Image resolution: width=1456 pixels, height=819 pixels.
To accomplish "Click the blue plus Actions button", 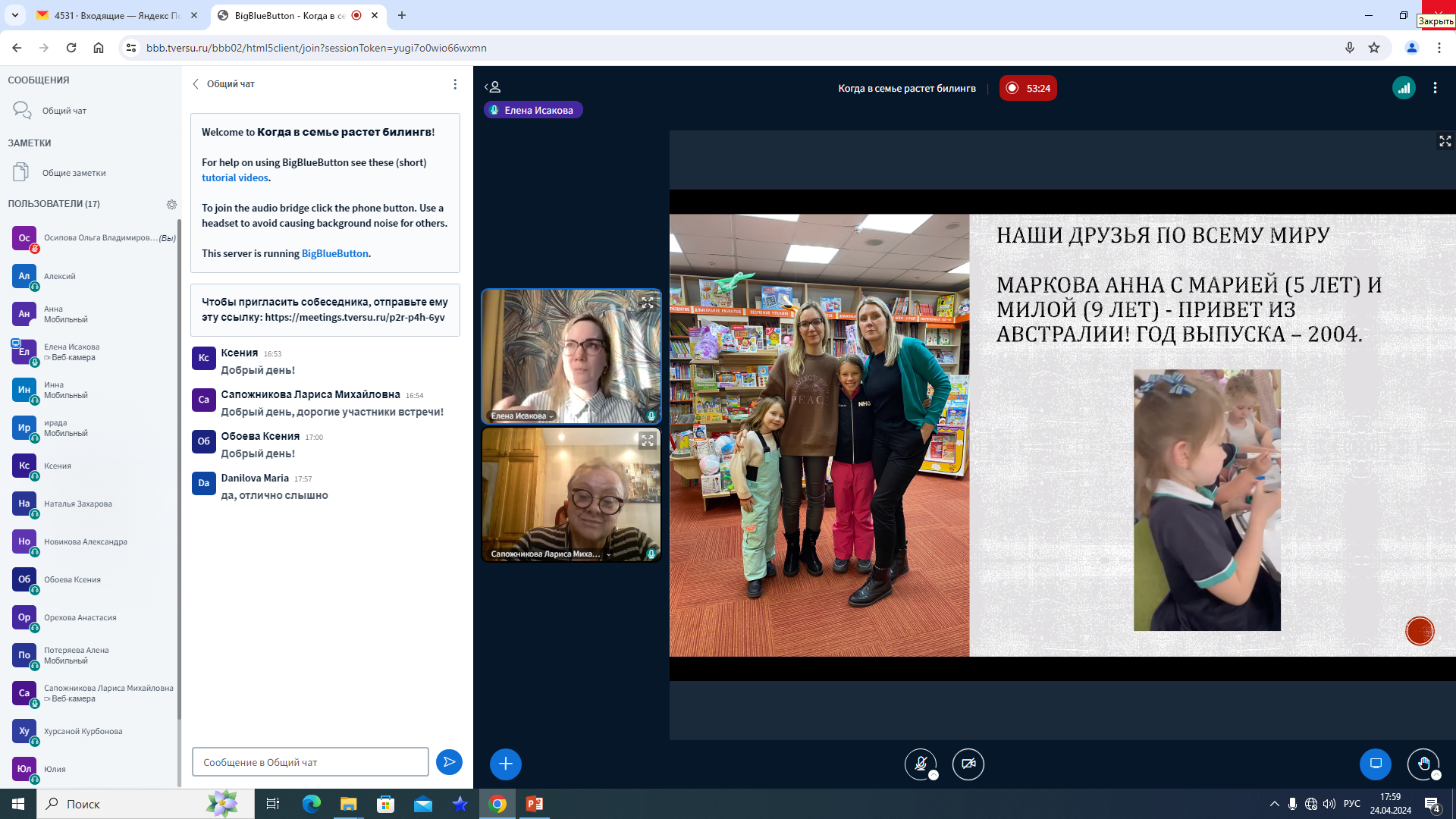I will click(x=506, y=764).
